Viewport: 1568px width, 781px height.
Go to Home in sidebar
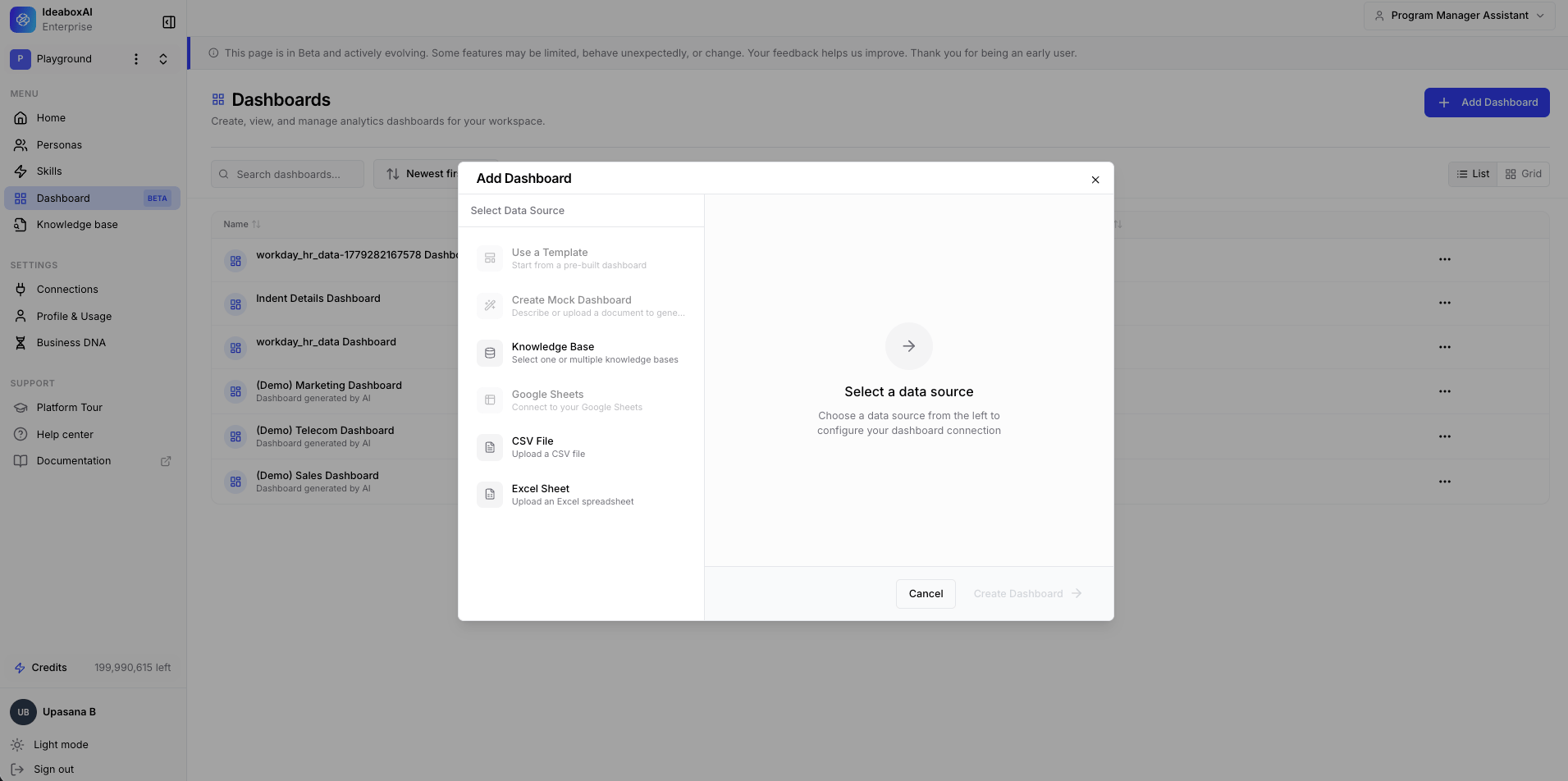coord(92,118)
